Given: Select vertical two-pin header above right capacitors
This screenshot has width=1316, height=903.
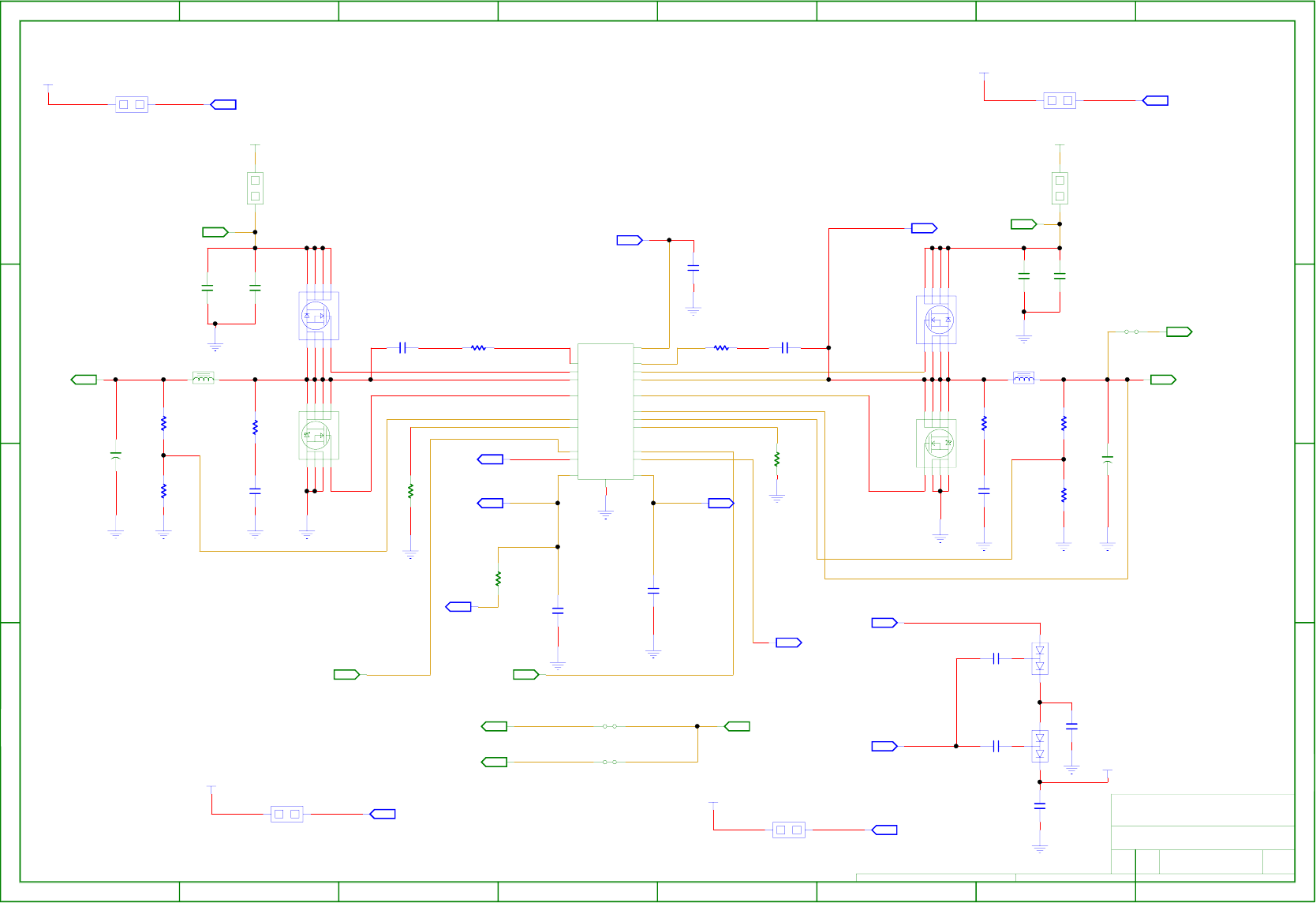Looking at the screenshot, I should pyautogui.click(x=1060, y=188).
